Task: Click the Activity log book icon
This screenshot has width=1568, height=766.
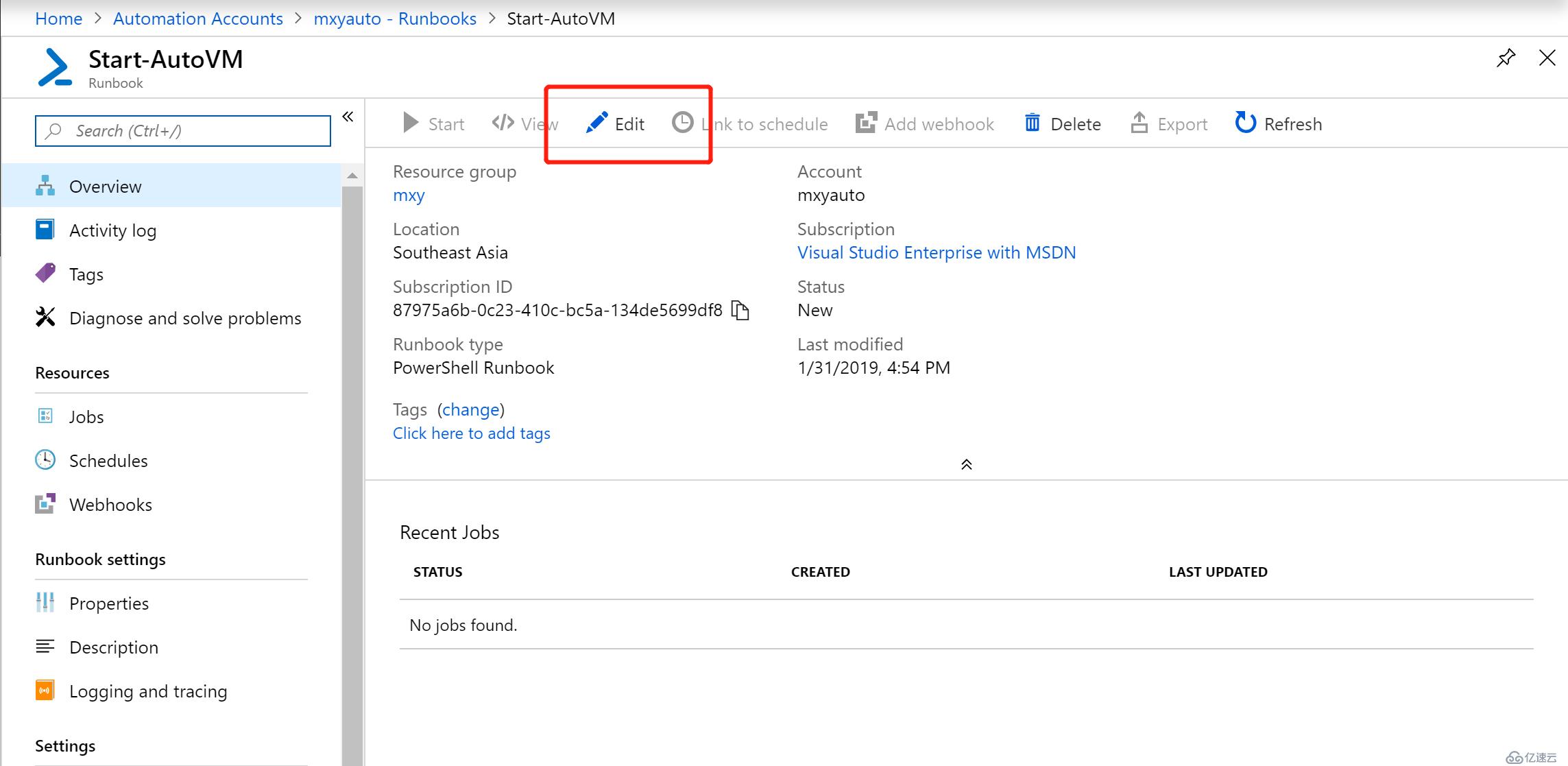Action: click(45, 230)
